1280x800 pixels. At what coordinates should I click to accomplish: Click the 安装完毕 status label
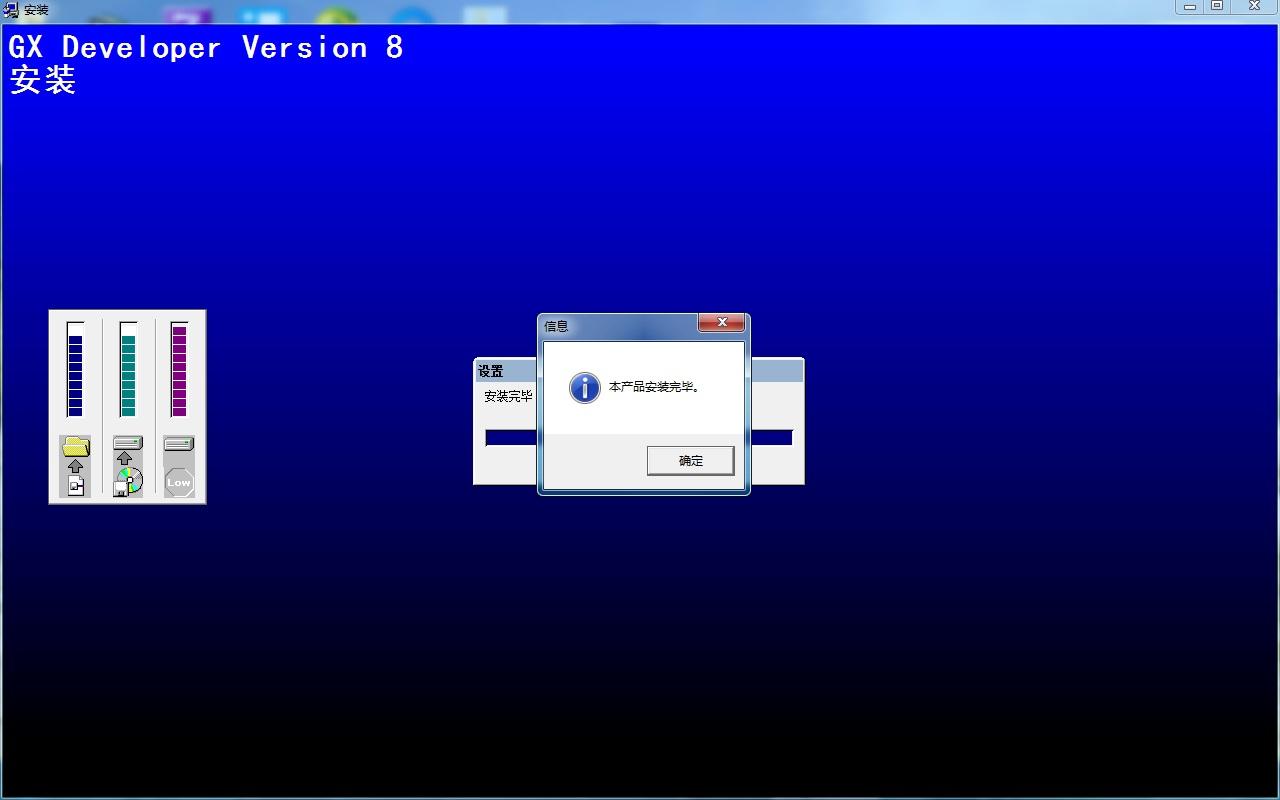[508, 396]
